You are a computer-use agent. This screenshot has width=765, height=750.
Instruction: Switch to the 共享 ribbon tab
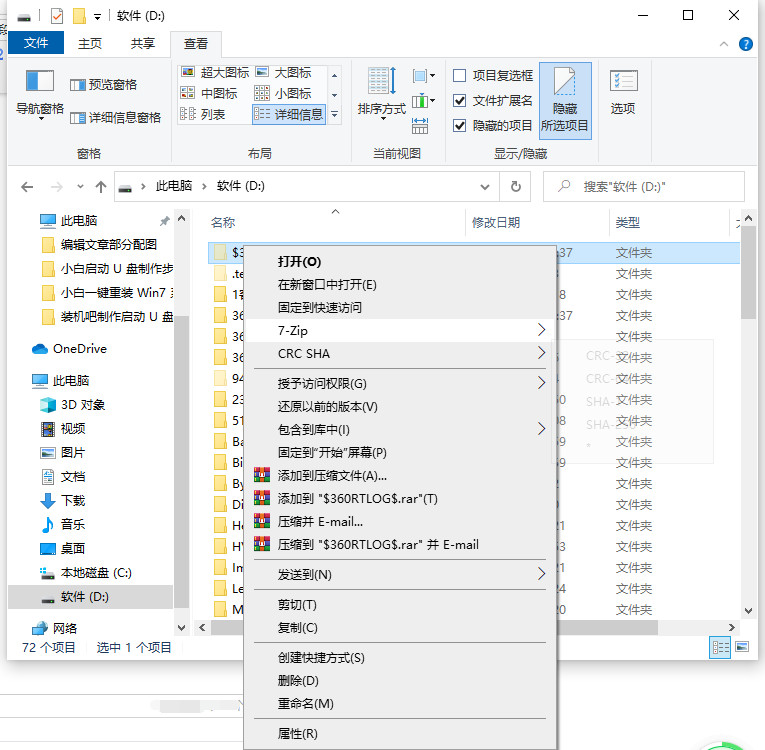(x=143, y=43)
